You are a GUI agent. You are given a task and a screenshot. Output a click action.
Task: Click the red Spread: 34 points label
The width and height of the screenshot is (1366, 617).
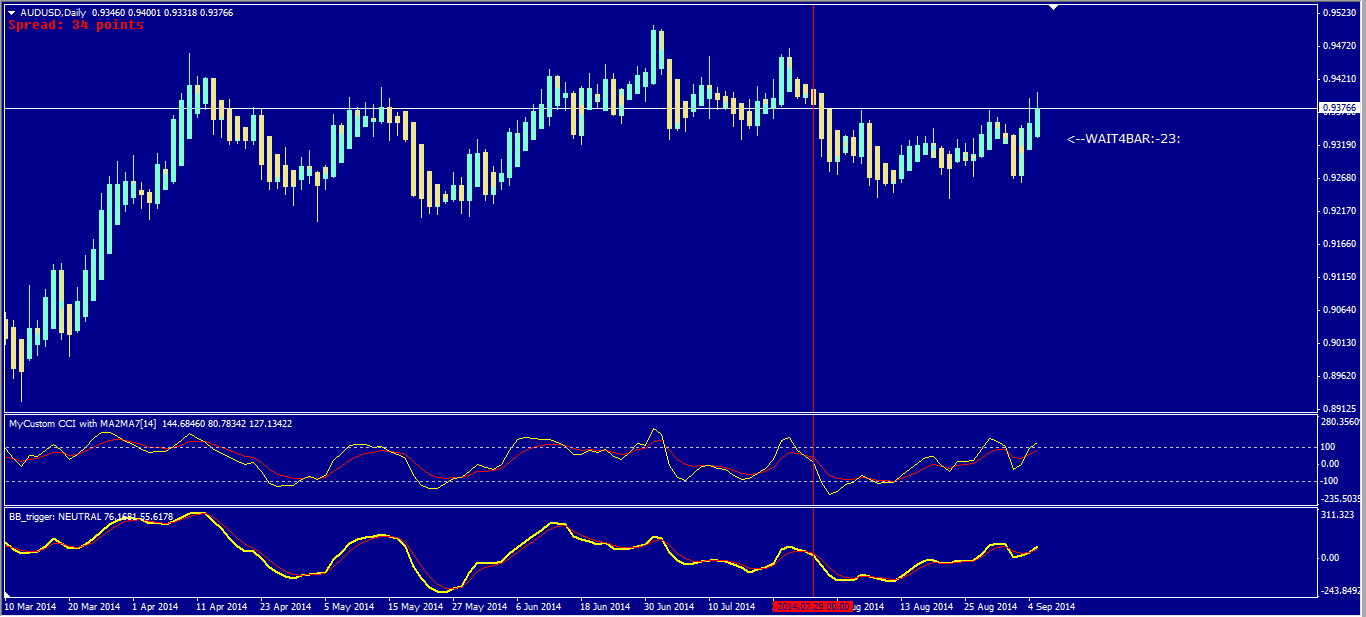click(76, 25)
